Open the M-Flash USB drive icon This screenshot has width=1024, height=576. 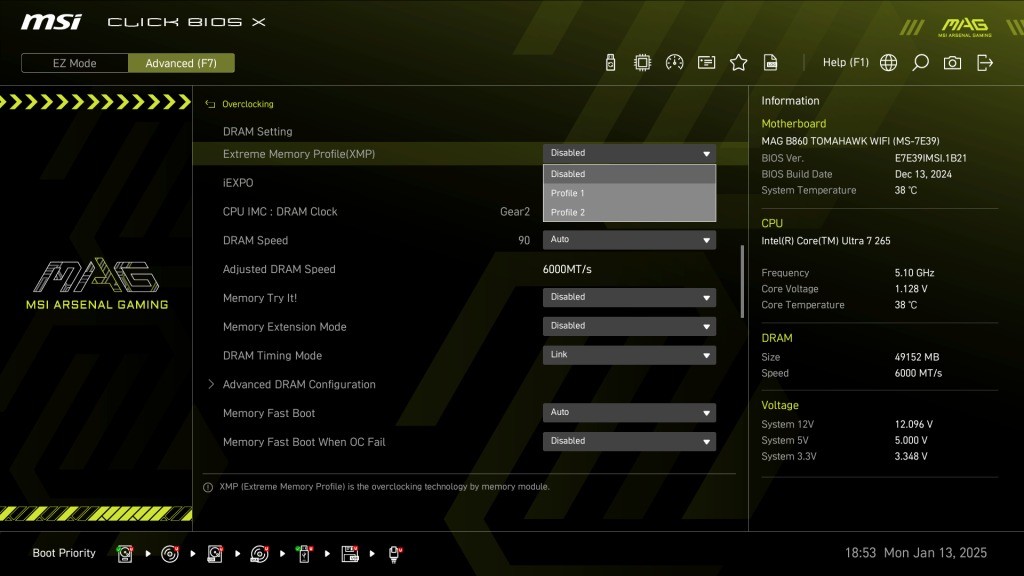(x=611, y=63)
